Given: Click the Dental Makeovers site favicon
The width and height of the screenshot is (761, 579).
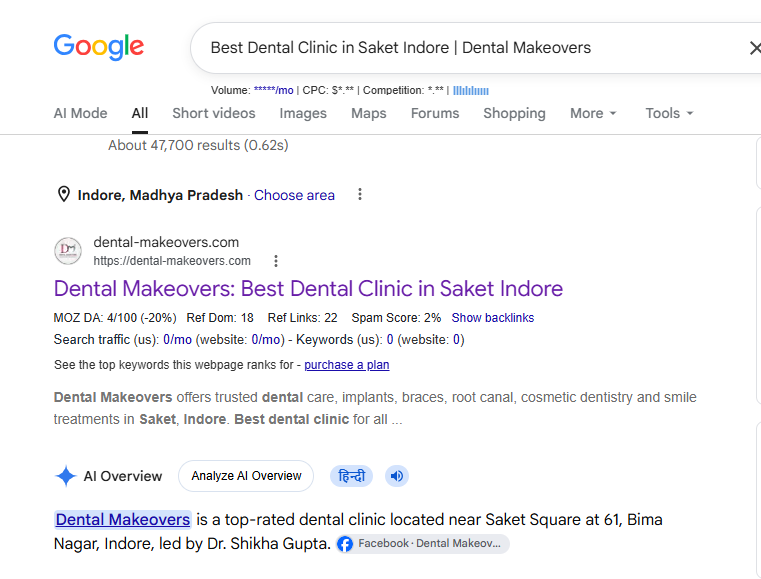Looking at the screenshot, I should point(68,251).
